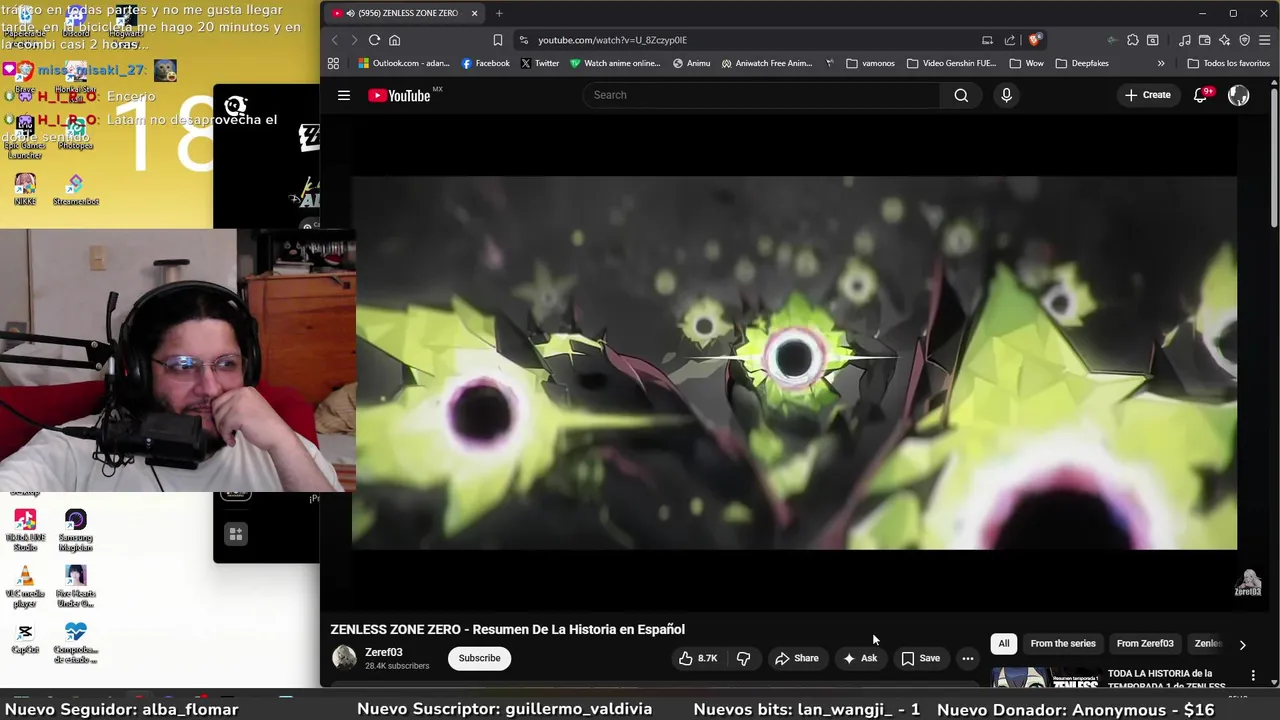
Task: Like the video showing 8.7K likes
Action: click(698, 658)
